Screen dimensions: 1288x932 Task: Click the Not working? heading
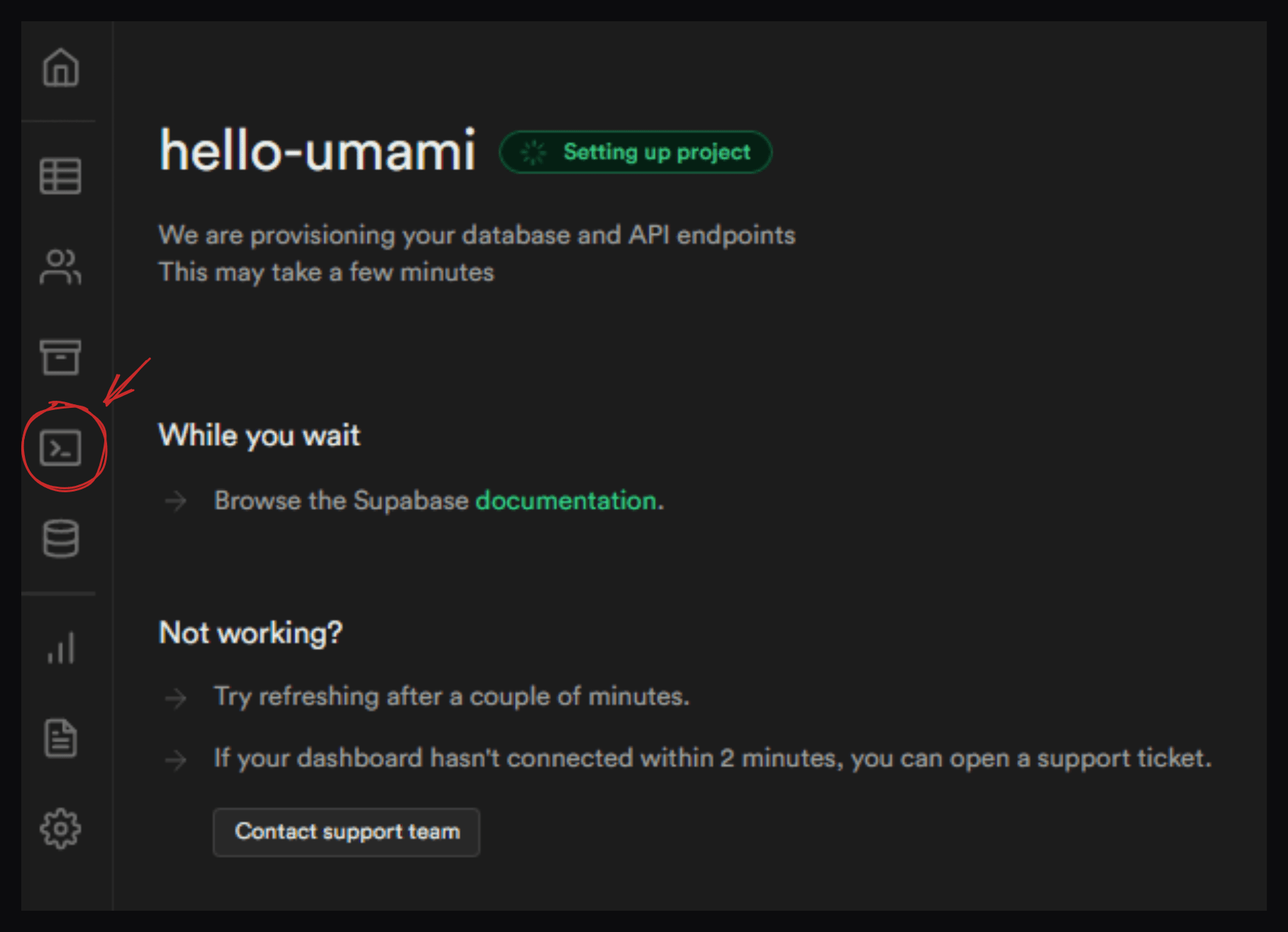coord(250,633)
